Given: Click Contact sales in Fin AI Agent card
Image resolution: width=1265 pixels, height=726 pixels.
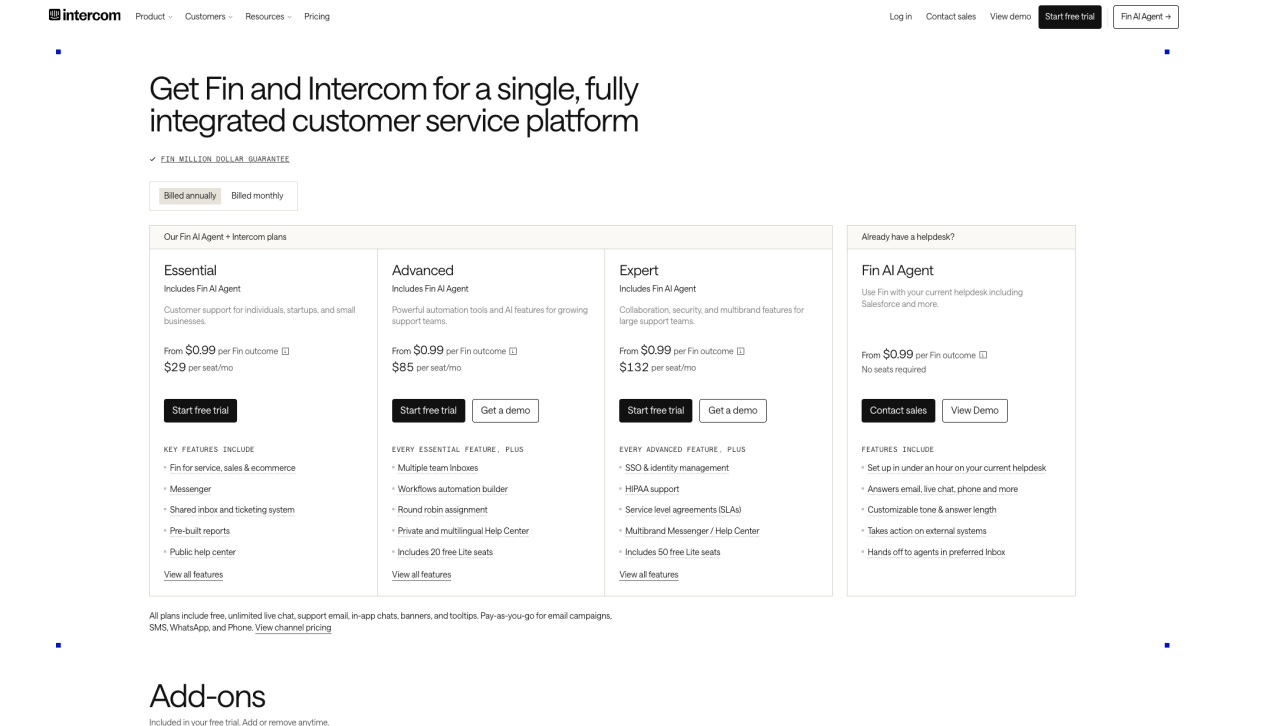Looking at the screenshot, I should tap(898, 411).
